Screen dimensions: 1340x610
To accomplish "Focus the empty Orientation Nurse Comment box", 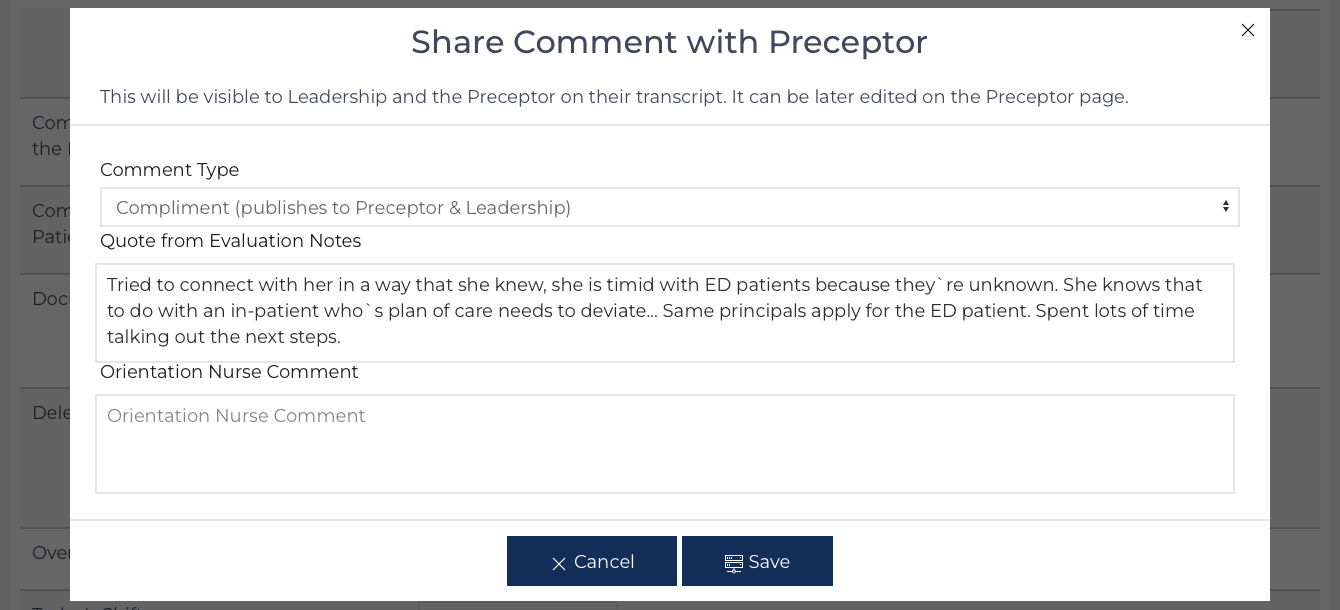I will coord(665,444).
